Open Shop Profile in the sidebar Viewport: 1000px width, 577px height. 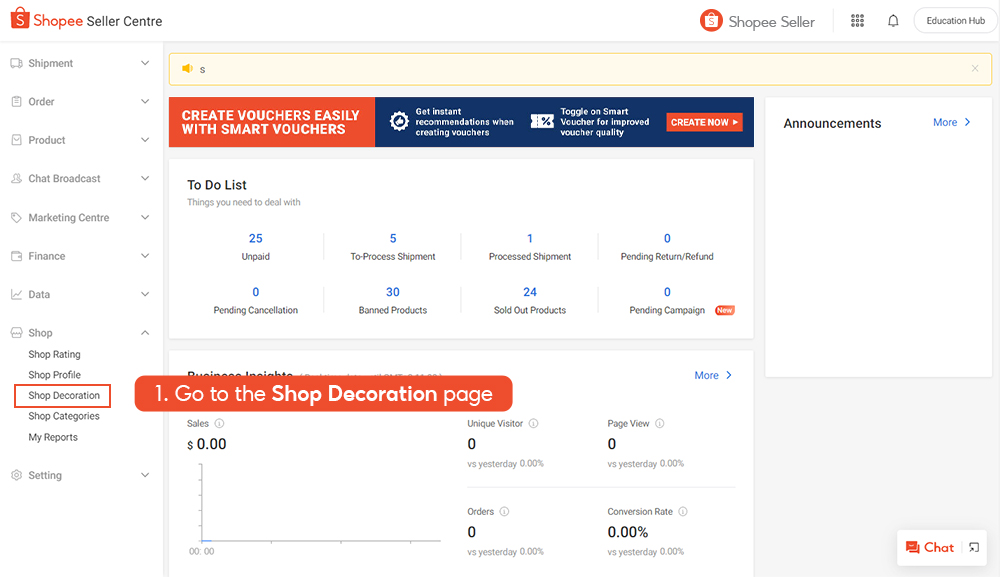click(54, 375)
